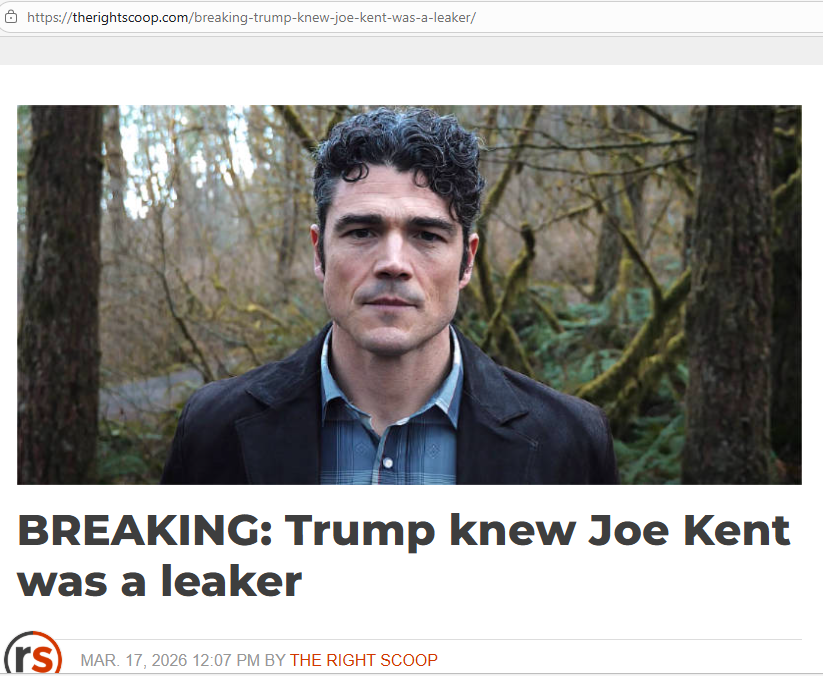Click the word BY in the byline

pyautogui.click(x=275, y=660)
